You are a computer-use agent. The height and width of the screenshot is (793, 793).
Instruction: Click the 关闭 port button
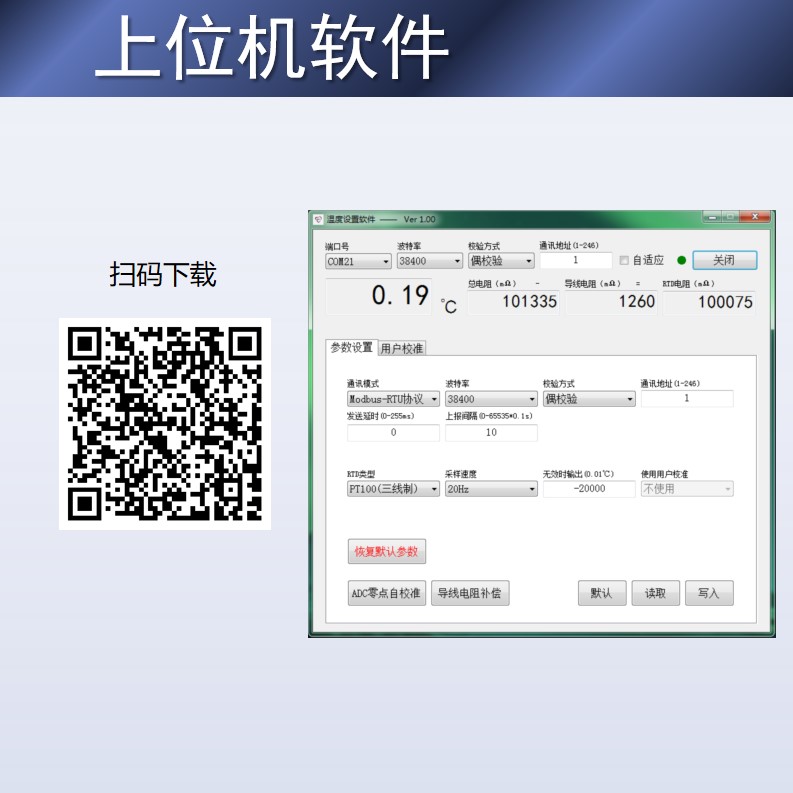724,260
